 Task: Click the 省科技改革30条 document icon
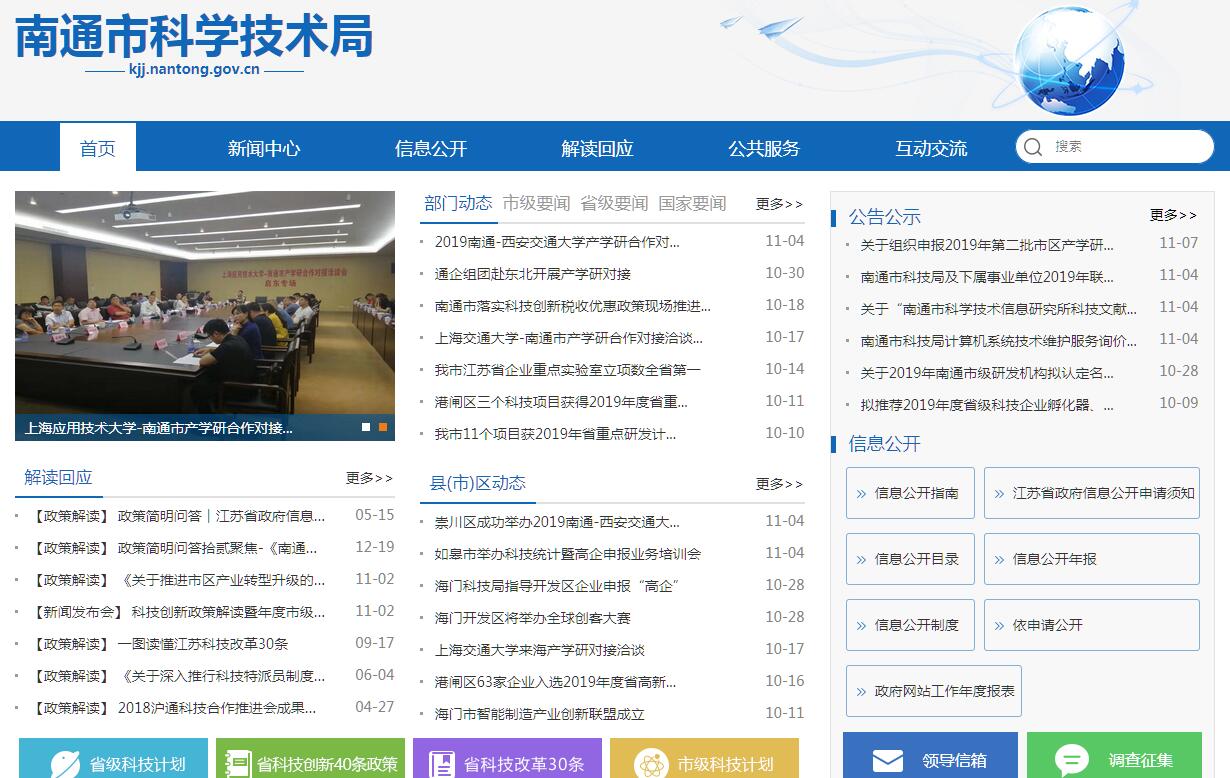[442, 764]
